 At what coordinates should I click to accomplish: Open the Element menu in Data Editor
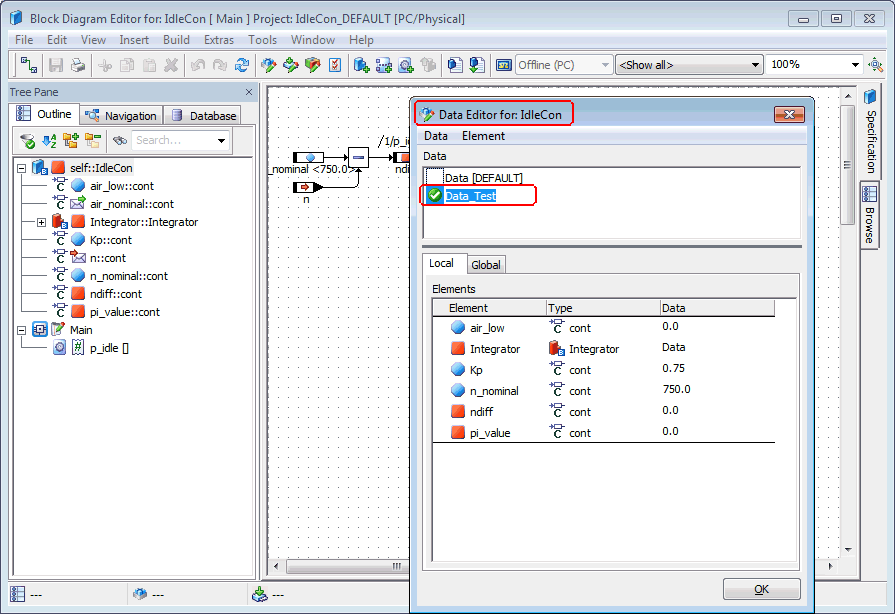(x=483, y=136)
